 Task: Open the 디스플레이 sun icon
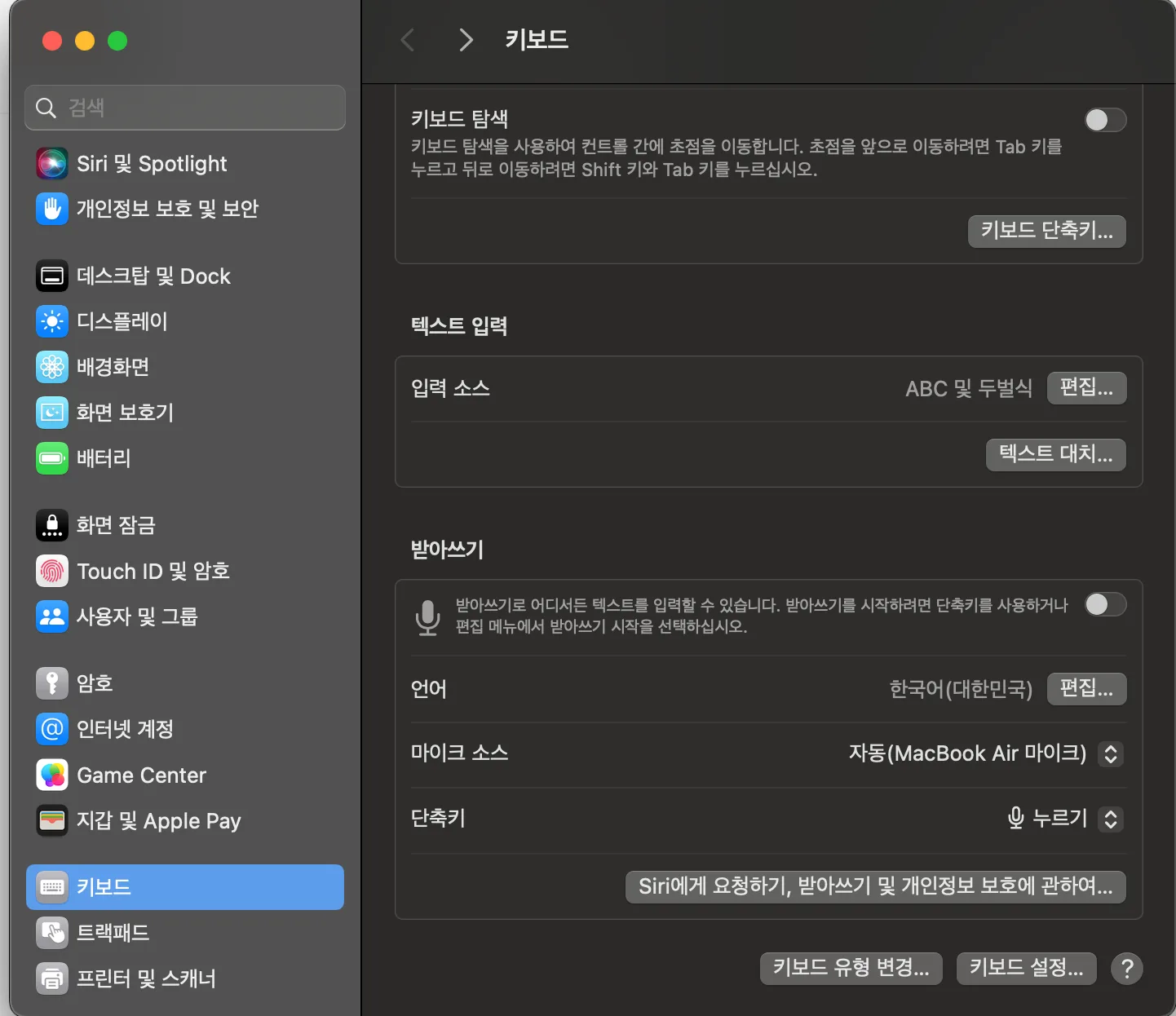click(x=52, y=321)
